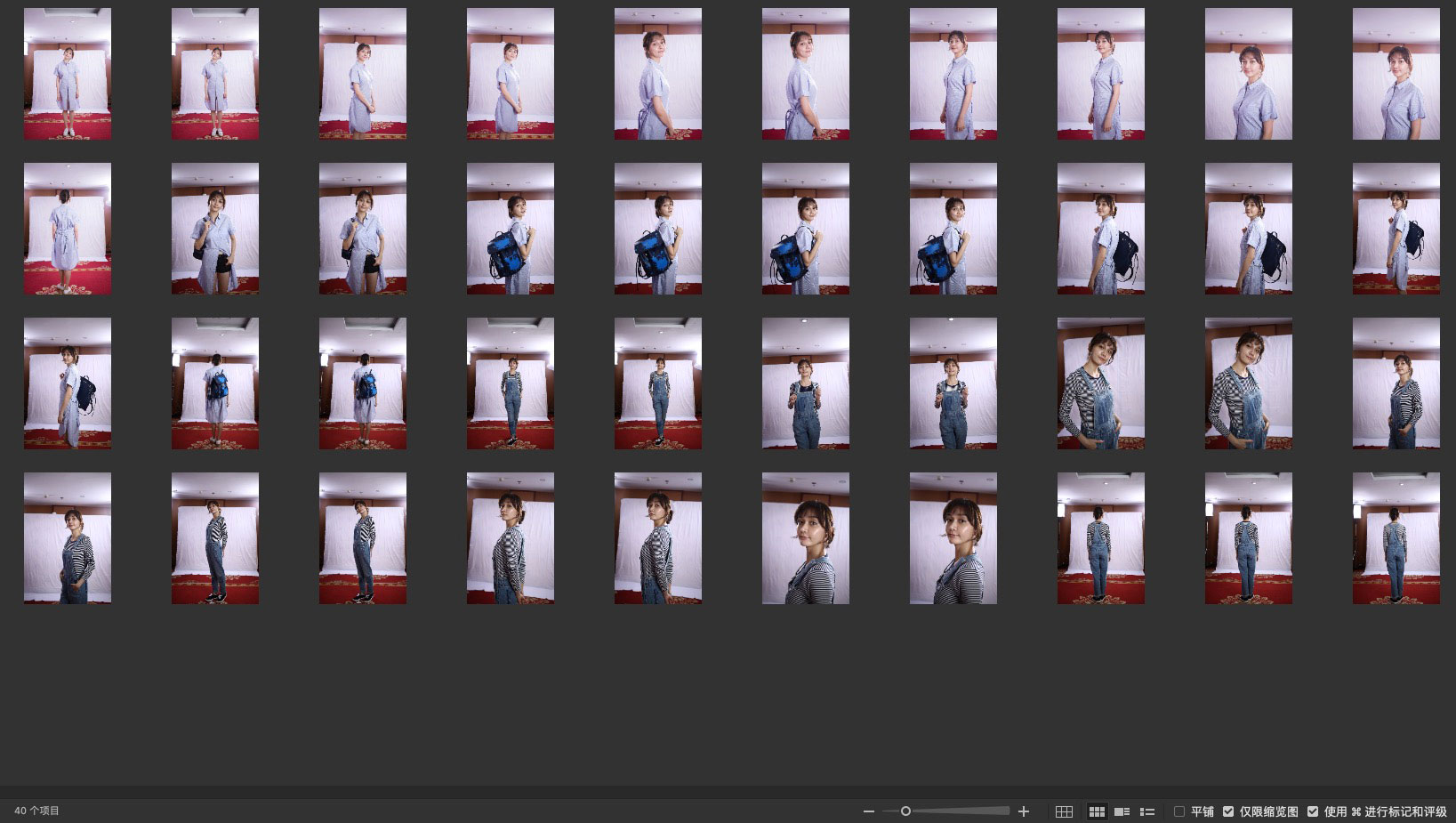1456x823 pixels.
Task: Select the first photo in the top row
Action: 68,74
